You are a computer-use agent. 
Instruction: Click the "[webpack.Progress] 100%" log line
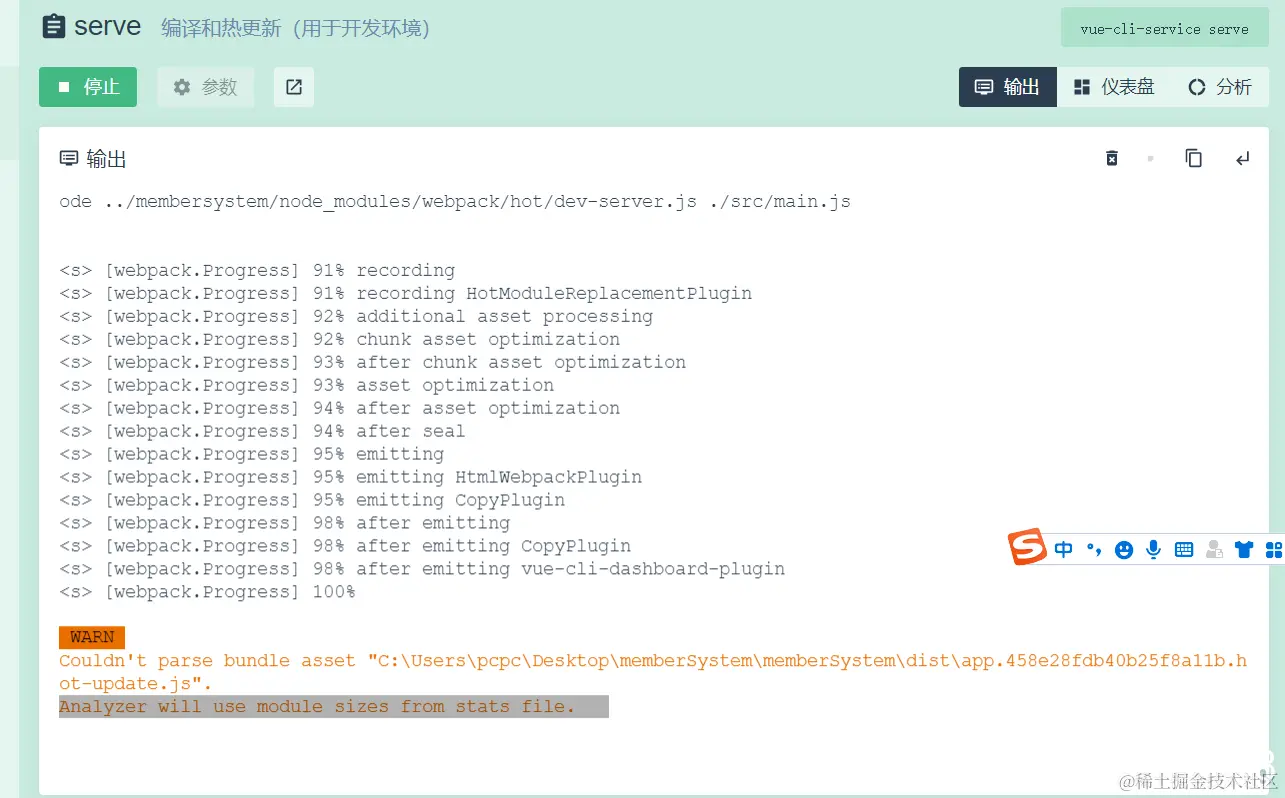[x=207, y=592]
